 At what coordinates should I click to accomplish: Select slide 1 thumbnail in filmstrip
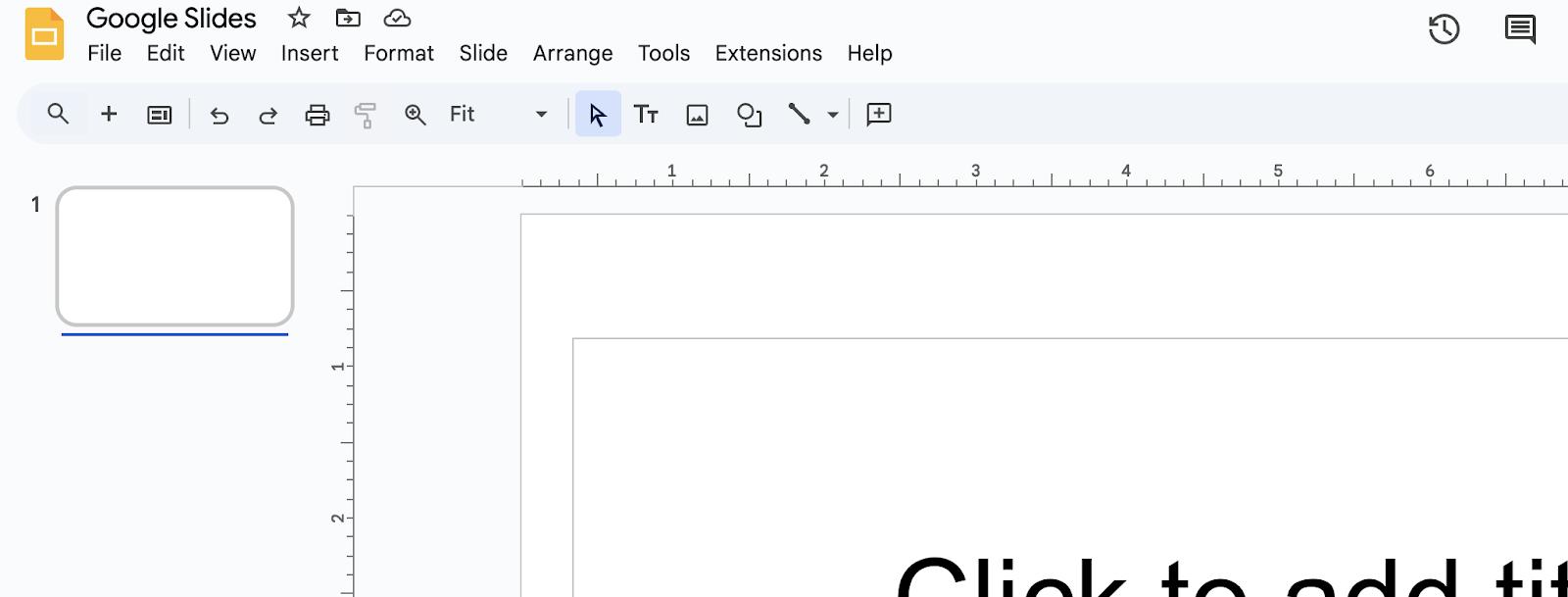[174, 256]
